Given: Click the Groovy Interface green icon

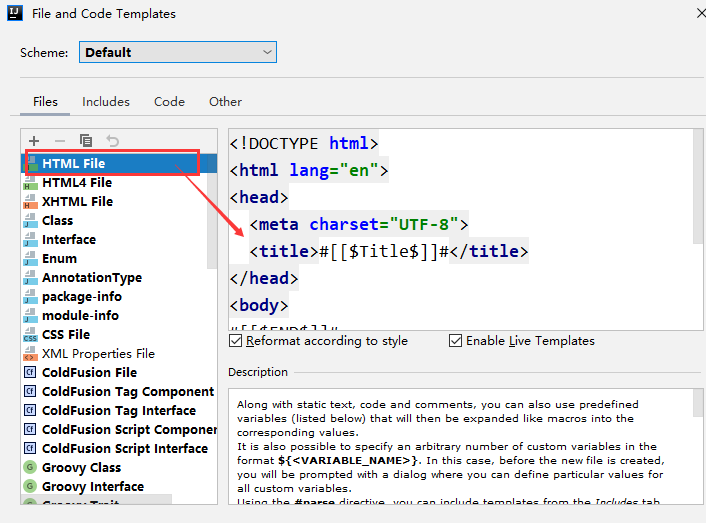Looking at the screenshot, I should (x=30, y=486).
